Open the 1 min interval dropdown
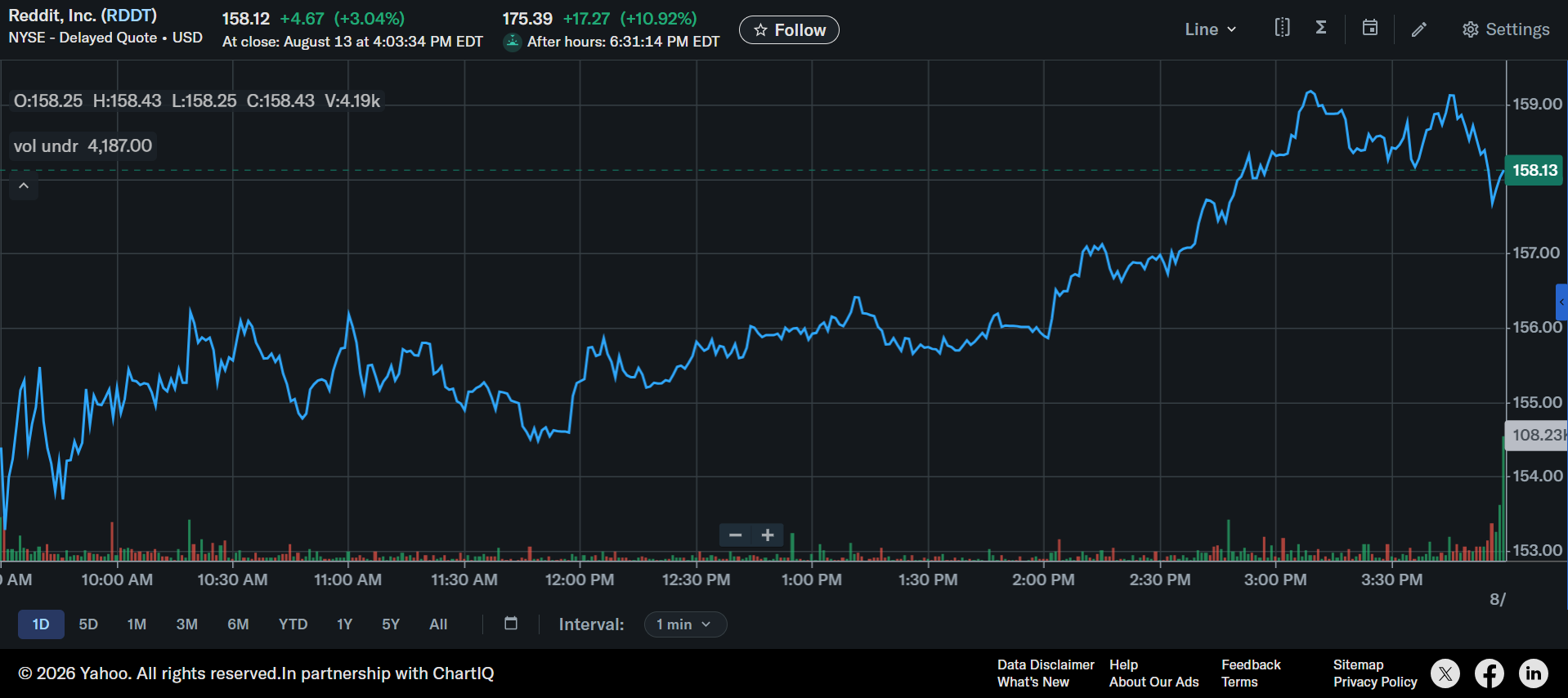This screenshot has height=698, width=1568. [x=685, y=624]
